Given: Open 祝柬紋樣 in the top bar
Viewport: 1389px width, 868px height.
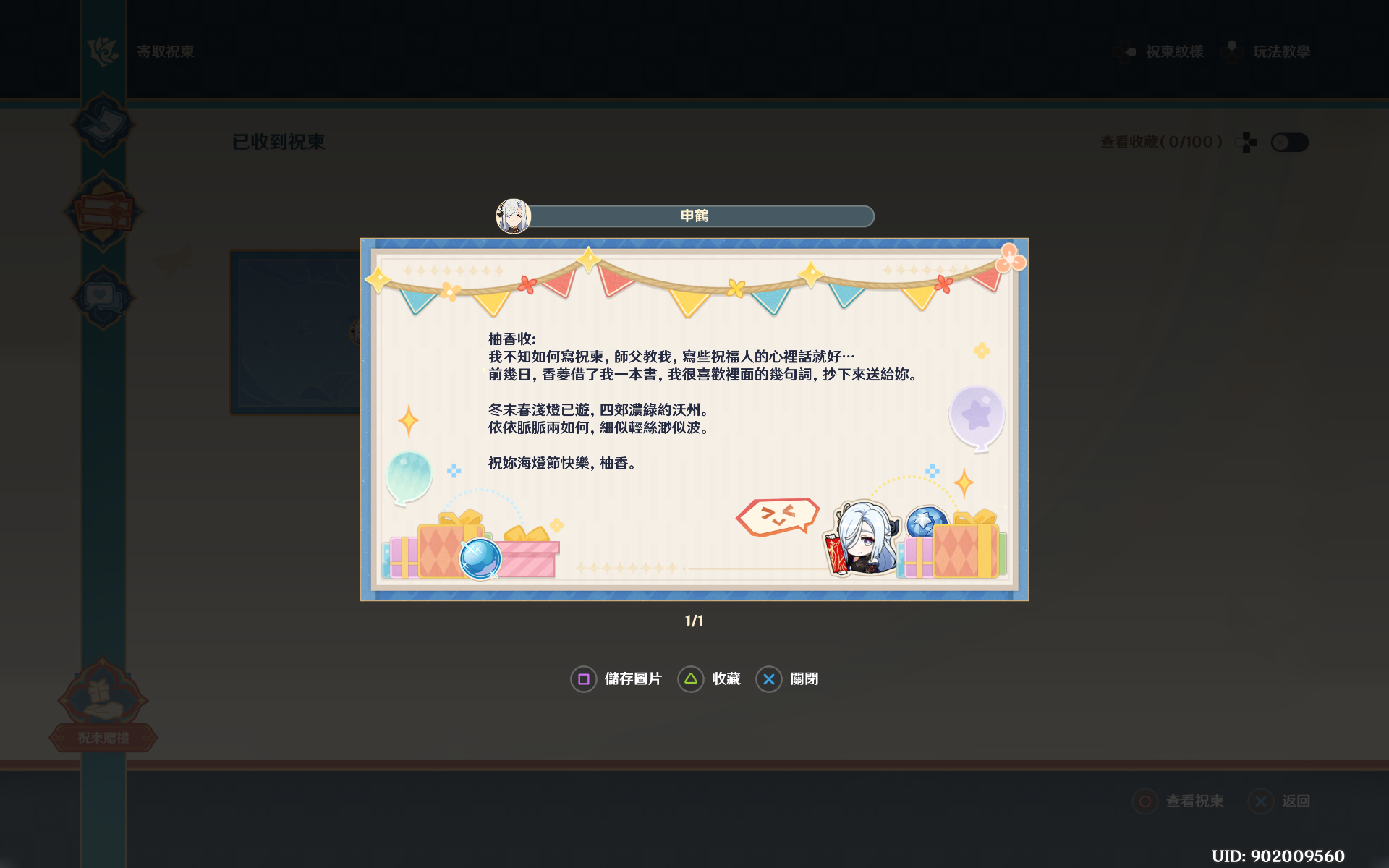Looking at the screenshot, I should click(x=1174, y=52).
